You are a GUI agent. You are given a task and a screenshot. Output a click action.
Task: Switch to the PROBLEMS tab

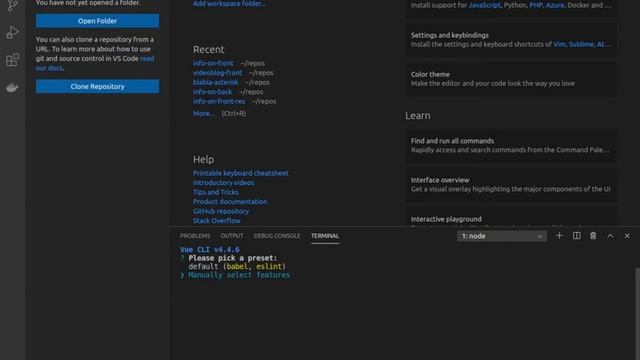pyautogui.click(x=195, y=236)
